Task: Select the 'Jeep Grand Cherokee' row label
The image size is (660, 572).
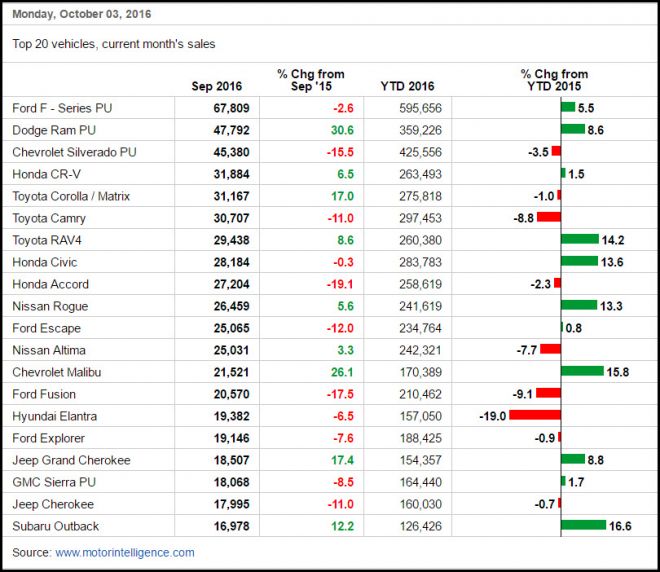Action: point(71,460)
